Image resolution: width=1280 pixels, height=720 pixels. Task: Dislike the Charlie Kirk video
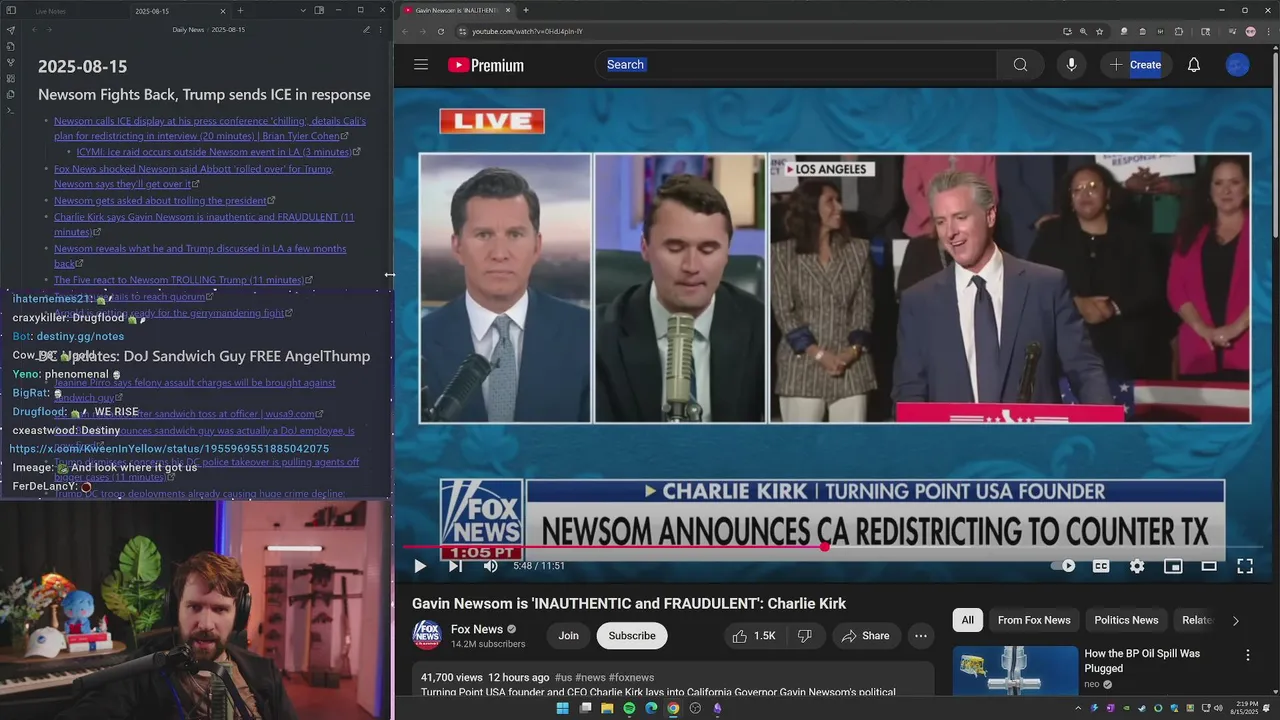pos(804,636)
